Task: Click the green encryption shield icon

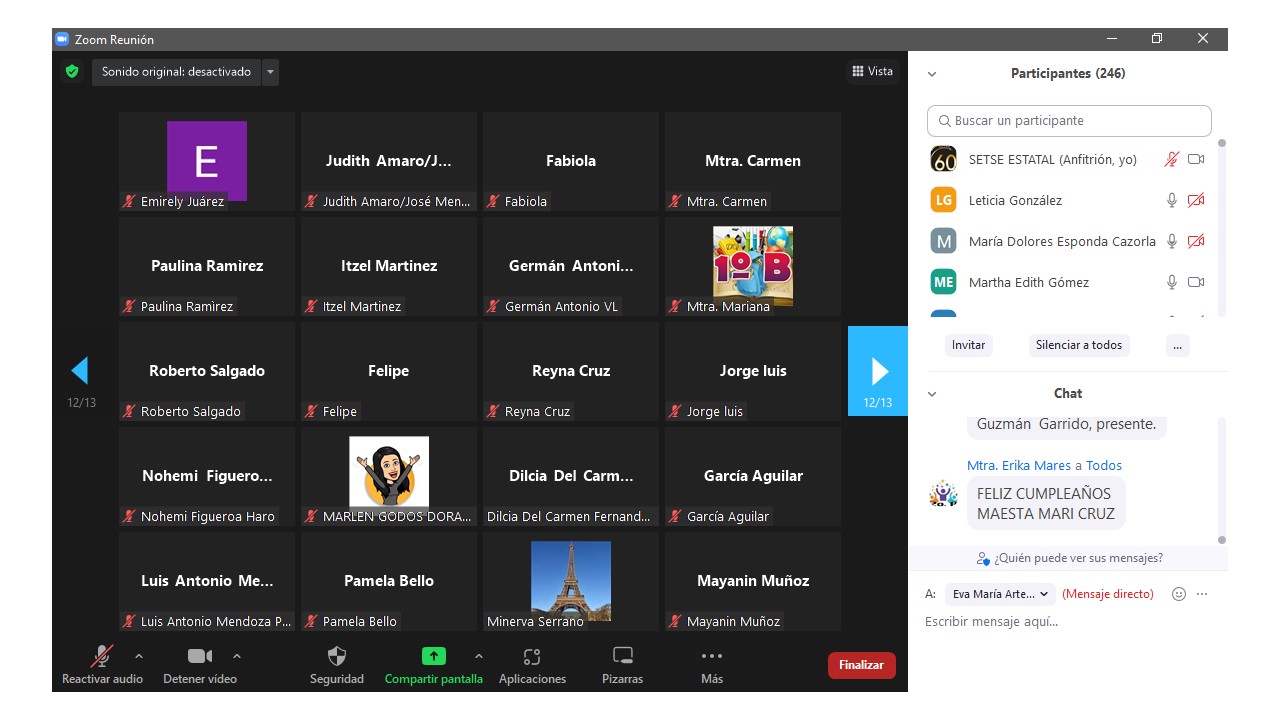Action: (x=71, y=72)
